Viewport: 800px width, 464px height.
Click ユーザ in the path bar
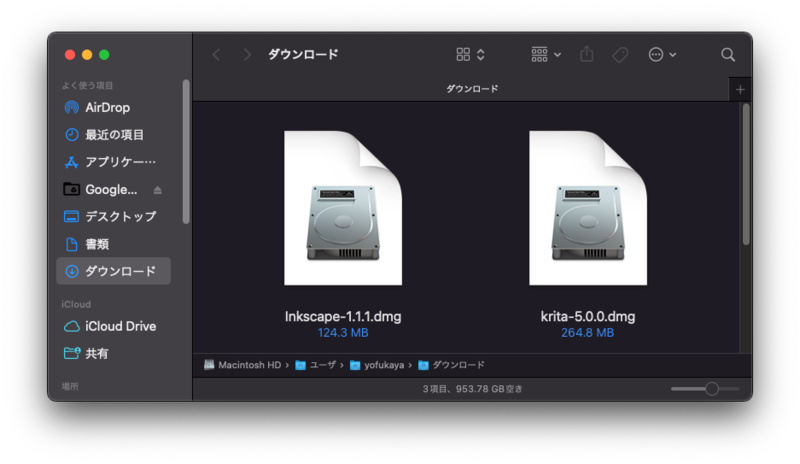tap(316, 365)
